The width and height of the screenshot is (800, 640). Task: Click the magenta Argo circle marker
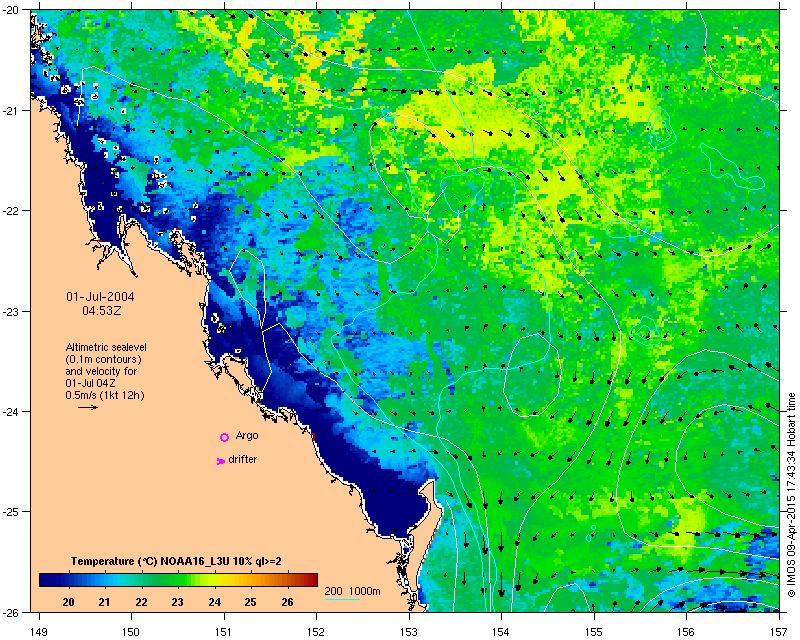coord(224,437)
